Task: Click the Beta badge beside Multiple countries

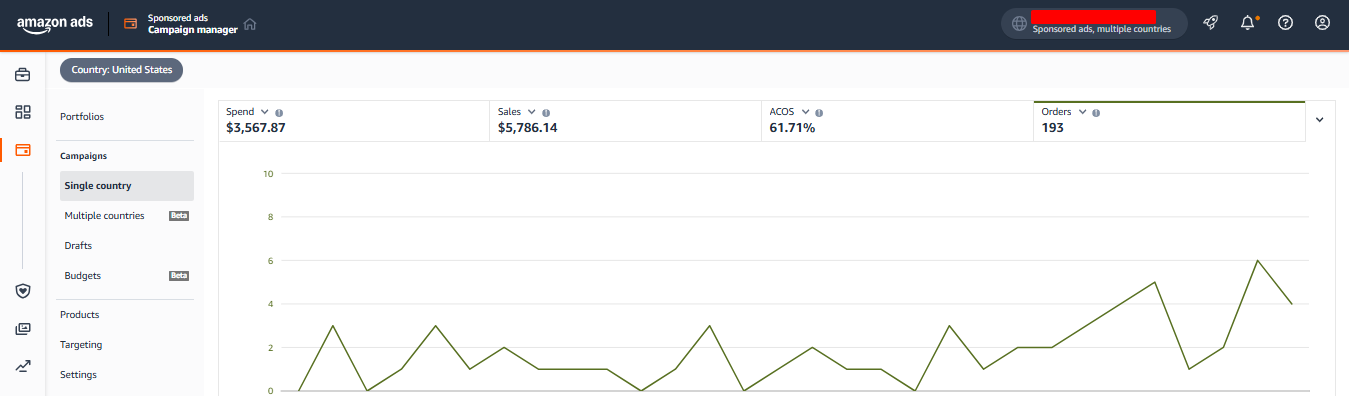Action: pos(179,216)
